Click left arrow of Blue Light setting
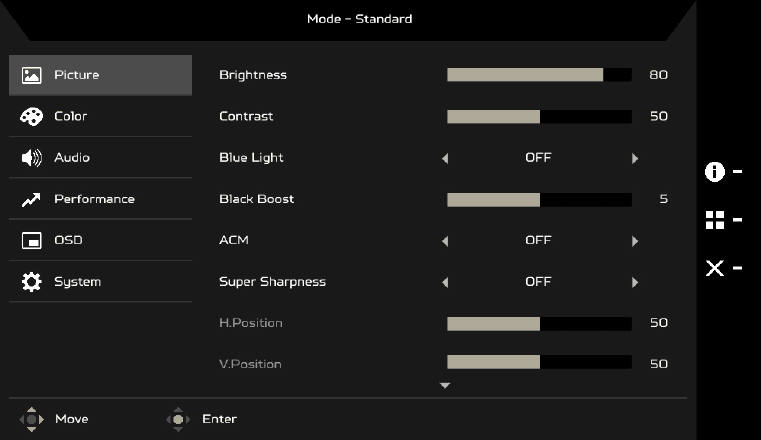Screen dimensions: 761x440 click(445, 158)
